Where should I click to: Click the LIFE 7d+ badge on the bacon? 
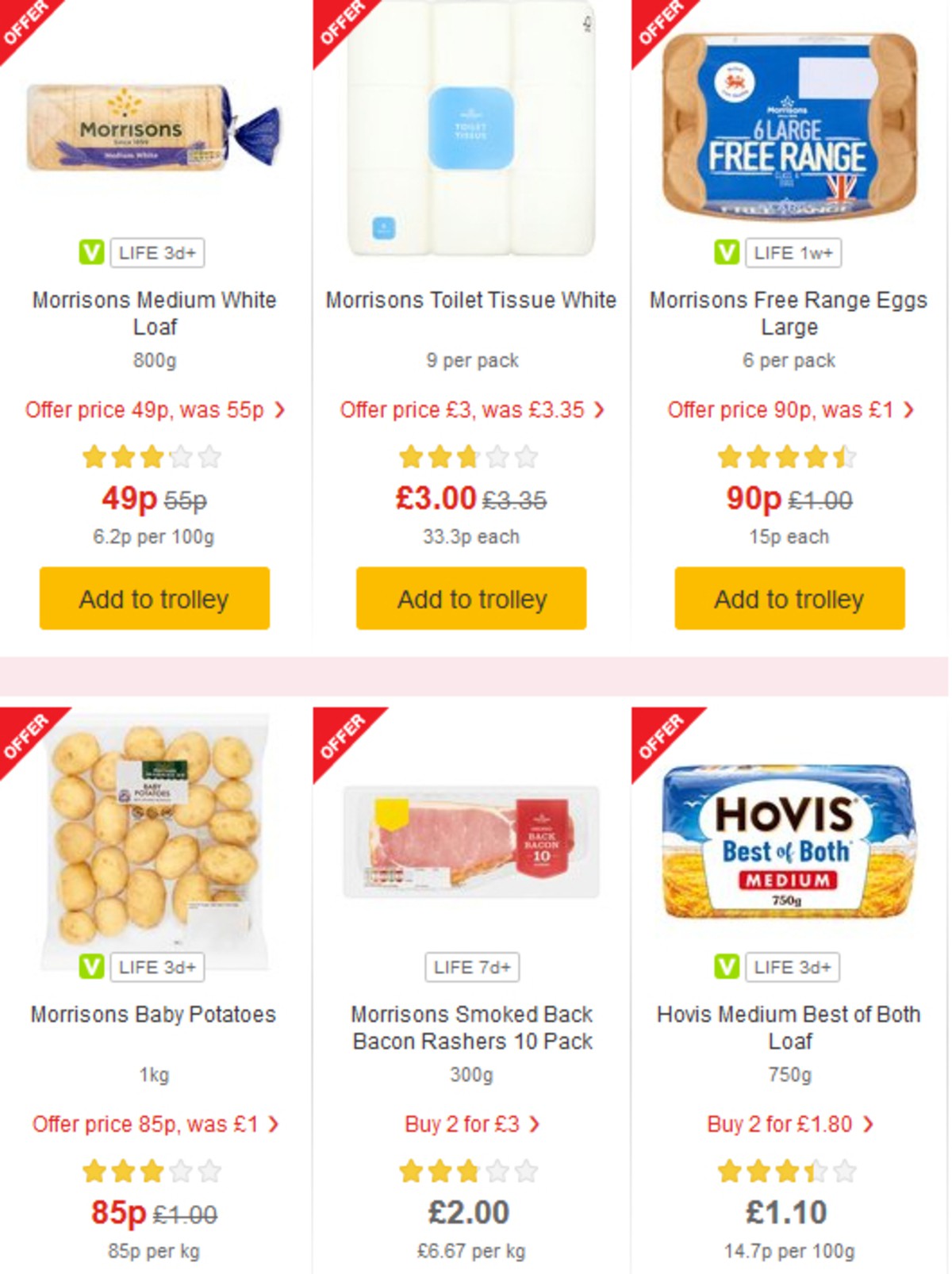point(471,968)
